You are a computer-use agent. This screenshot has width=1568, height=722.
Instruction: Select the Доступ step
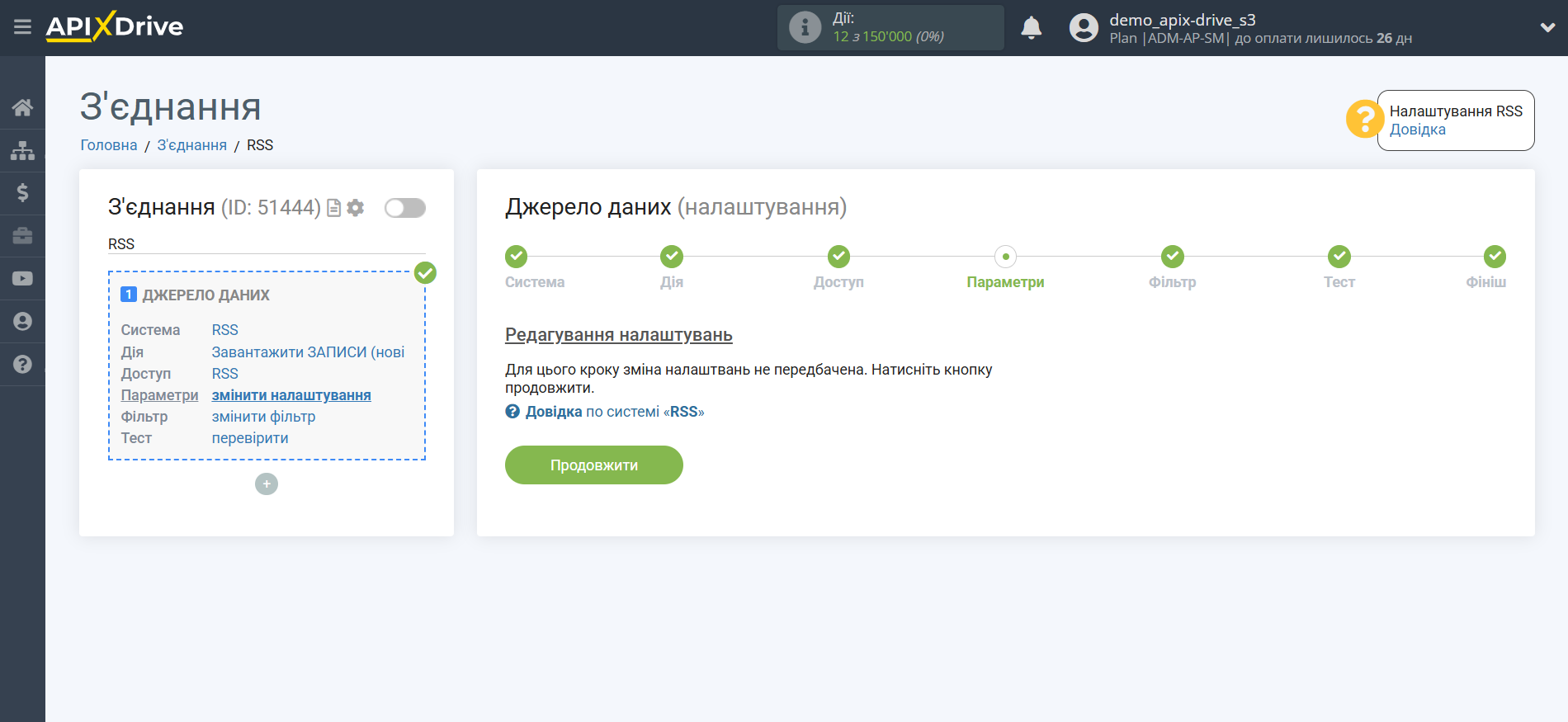[838, 282]
